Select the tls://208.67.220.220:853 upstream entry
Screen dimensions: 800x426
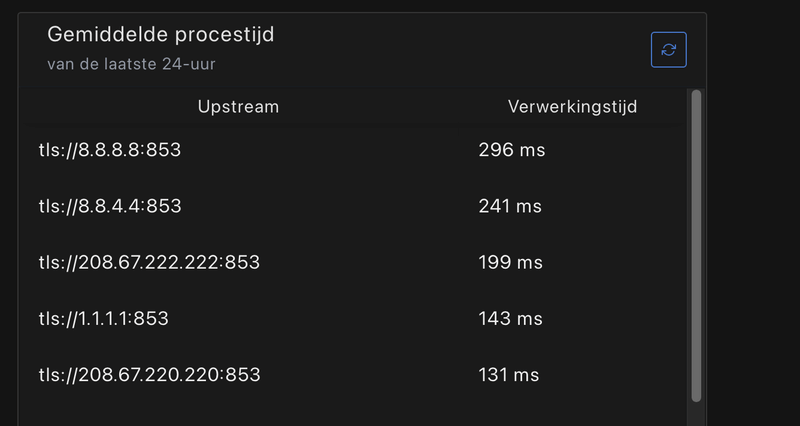[149, 375]
